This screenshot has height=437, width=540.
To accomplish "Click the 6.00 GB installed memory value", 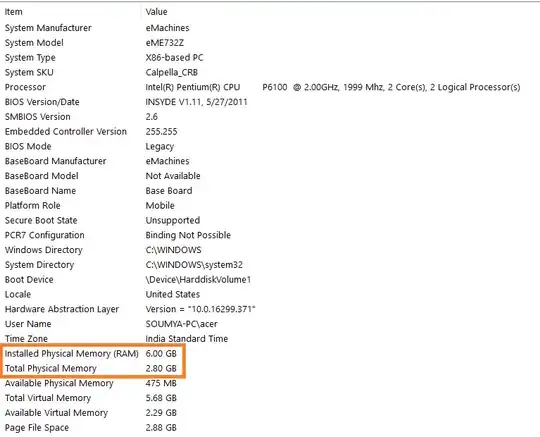I will pyautogui.click(x=161, y=354).
